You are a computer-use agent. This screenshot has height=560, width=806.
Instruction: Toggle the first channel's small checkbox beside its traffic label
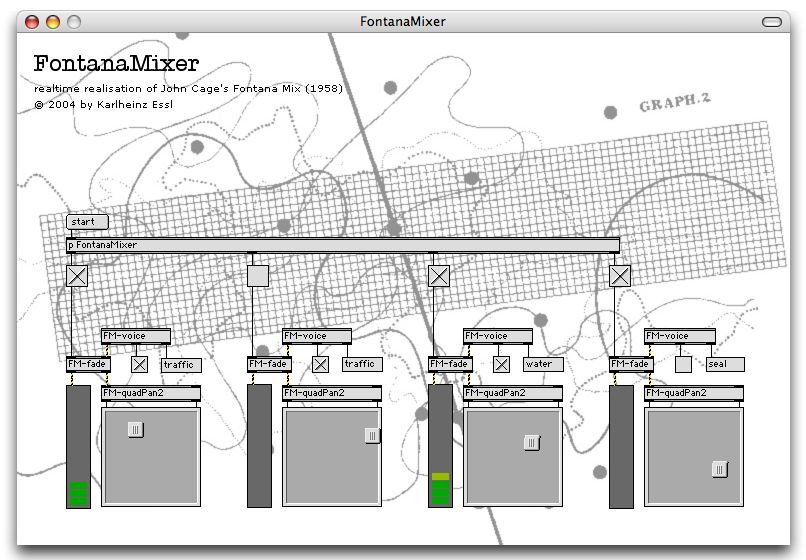tap(139, 365)
